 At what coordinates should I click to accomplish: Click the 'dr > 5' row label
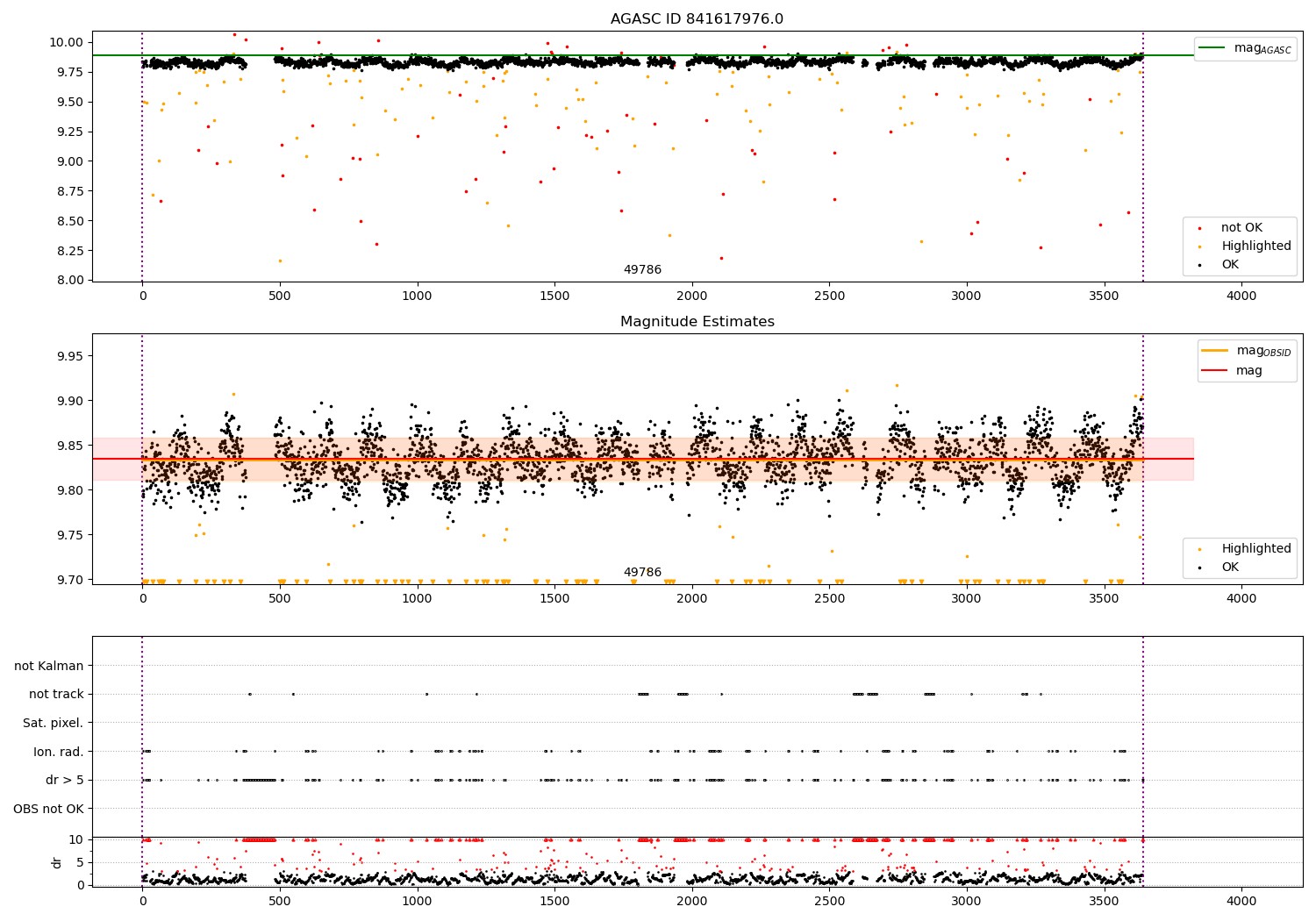click(65, 780)
